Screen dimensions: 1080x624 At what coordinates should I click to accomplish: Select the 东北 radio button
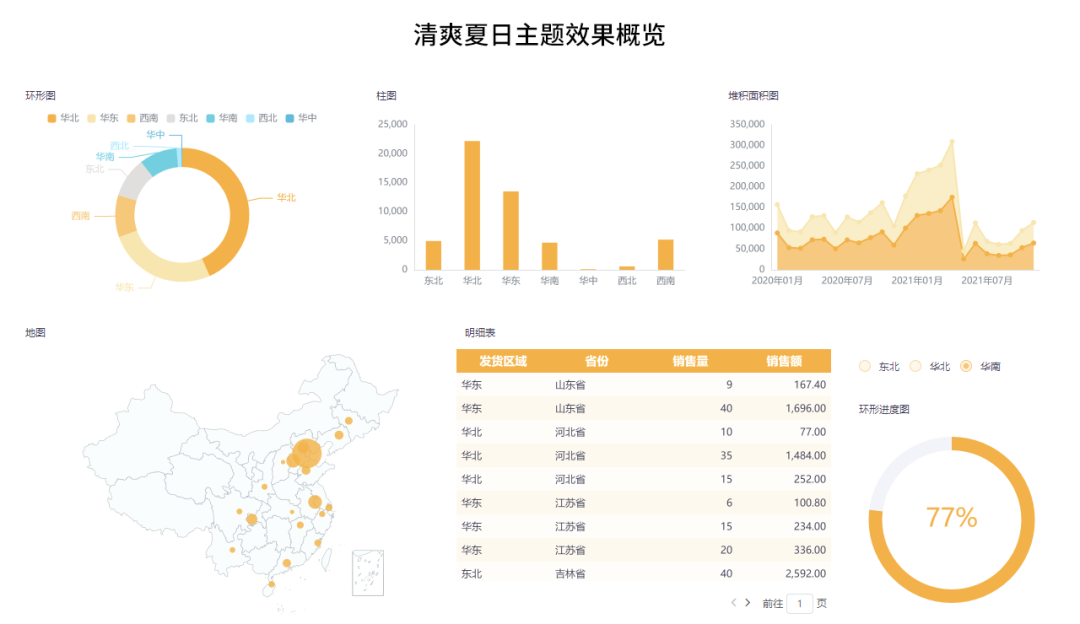865,366
